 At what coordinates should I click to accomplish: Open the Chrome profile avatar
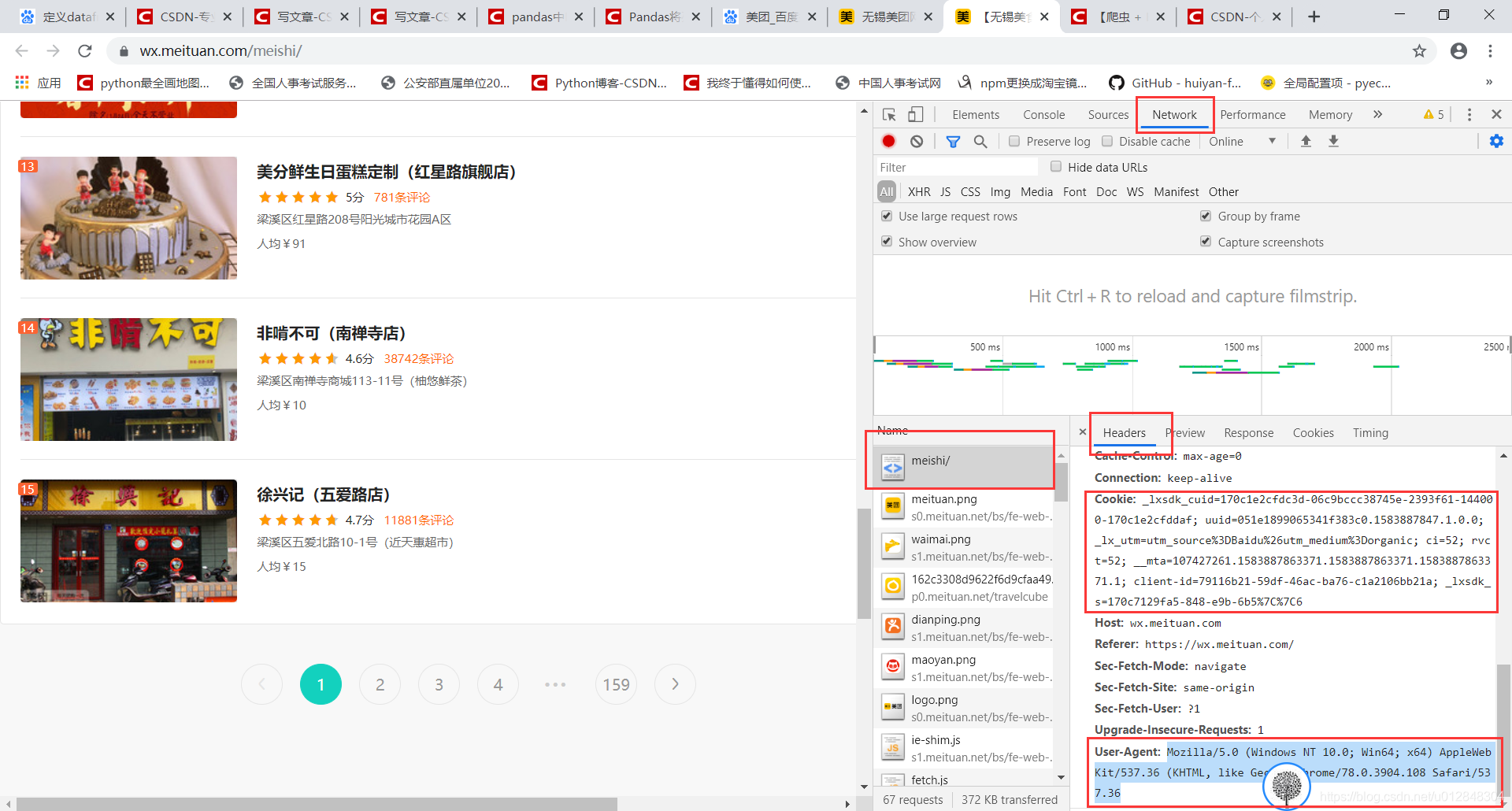tap(1458, 51)
